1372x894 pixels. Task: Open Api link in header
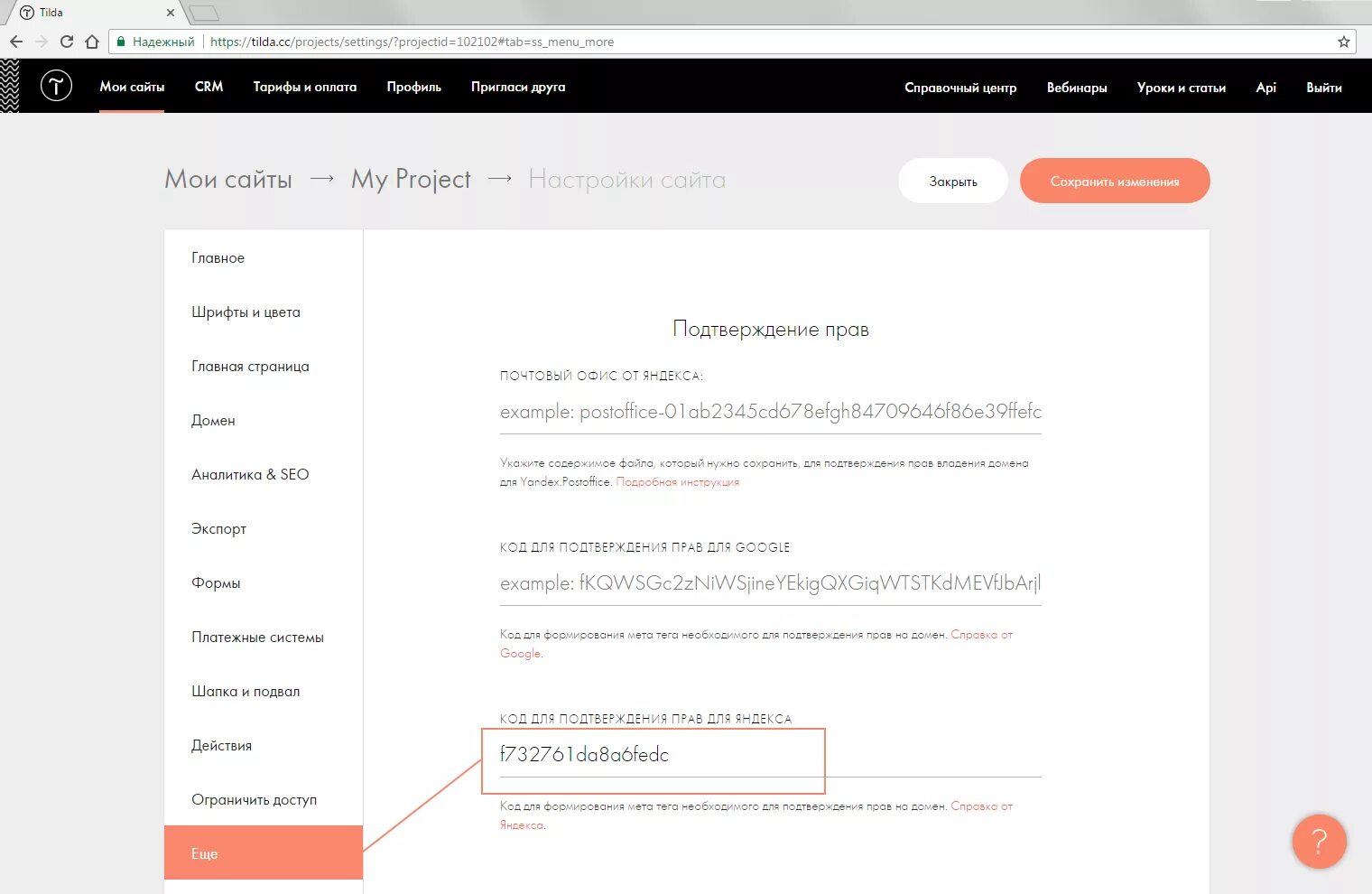point(1266,88)
